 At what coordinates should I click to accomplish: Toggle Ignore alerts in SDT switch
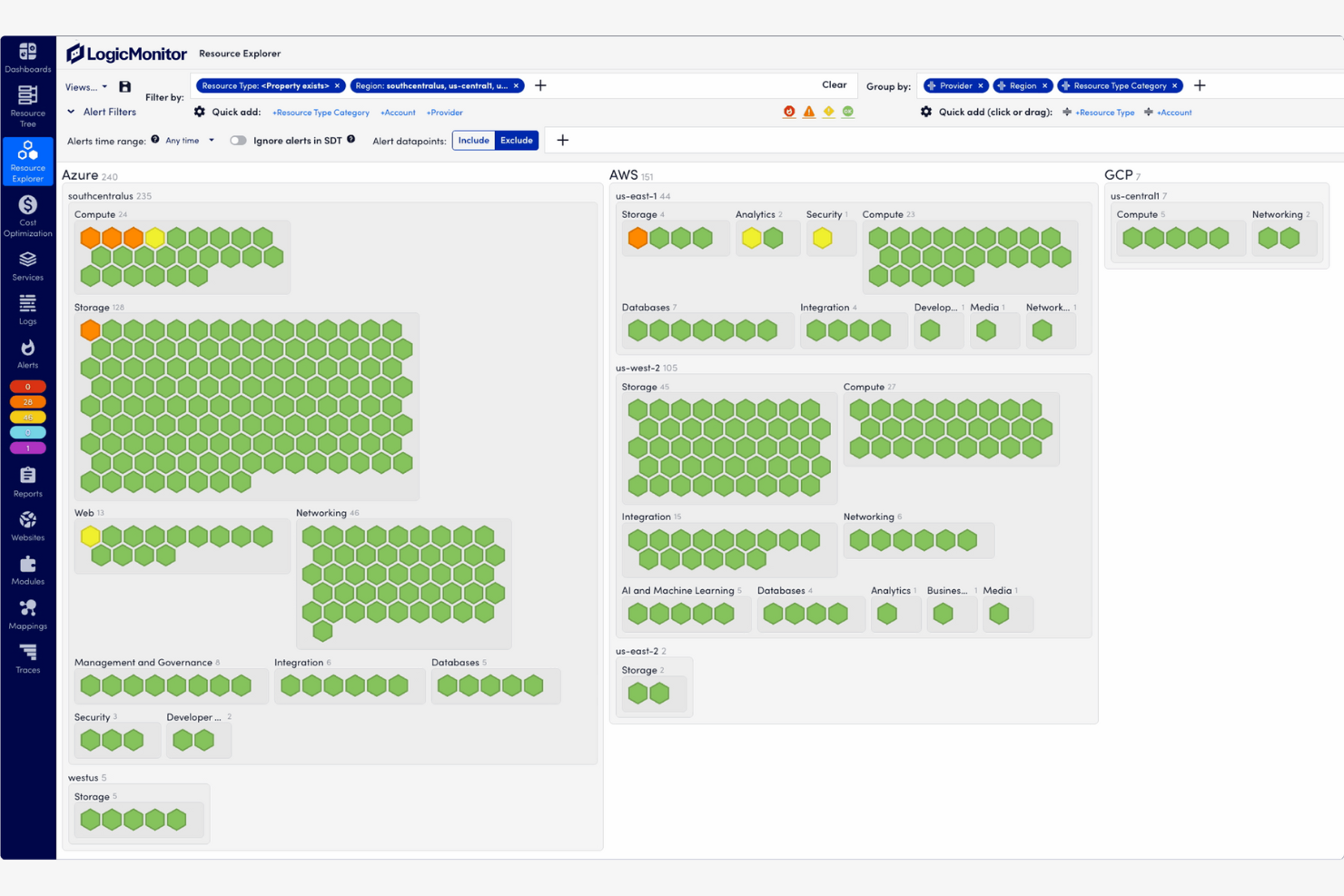coord(238,141)
